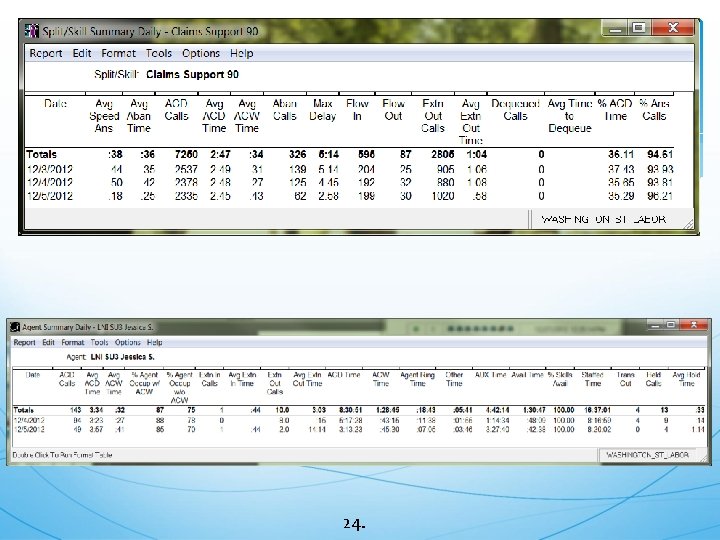Open Options menu in Split/Skill Summary window
Image resolution: width=720 pixels, height=540 pixels.
[201, 53]
